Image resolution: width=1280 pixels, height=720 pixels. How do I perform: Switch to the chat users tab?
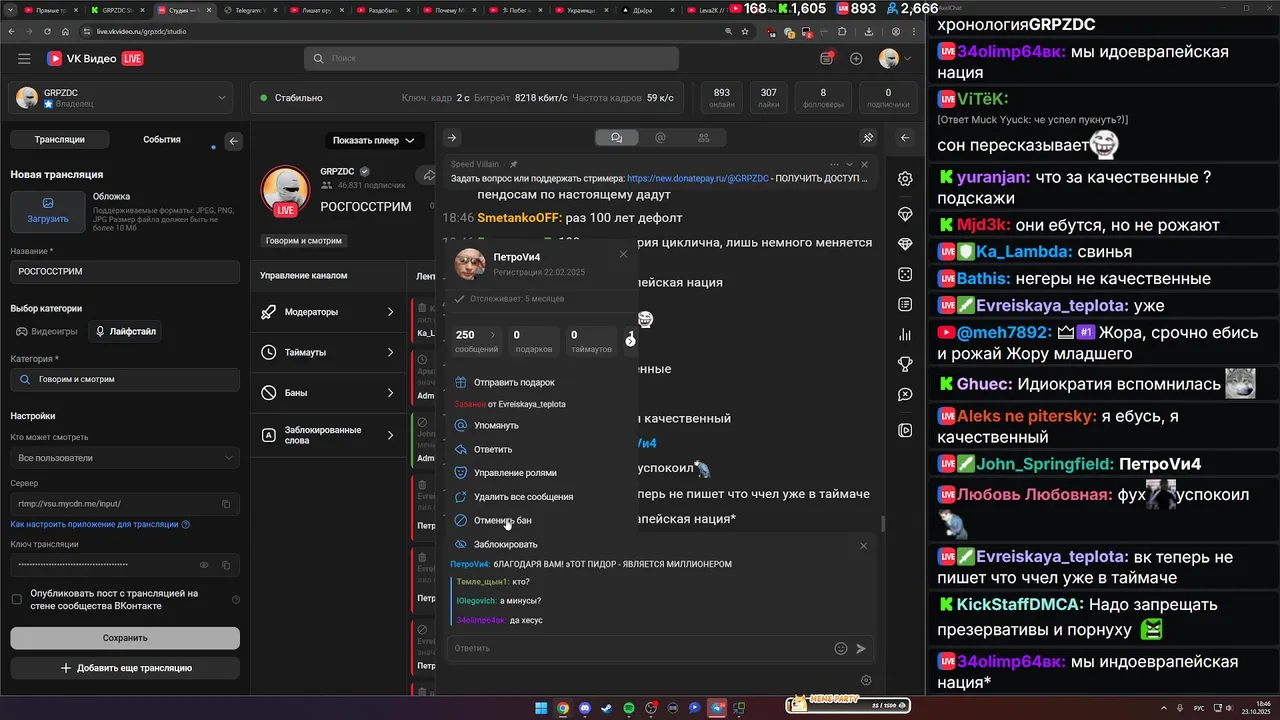pyautogui.click(x=704, y=138)
